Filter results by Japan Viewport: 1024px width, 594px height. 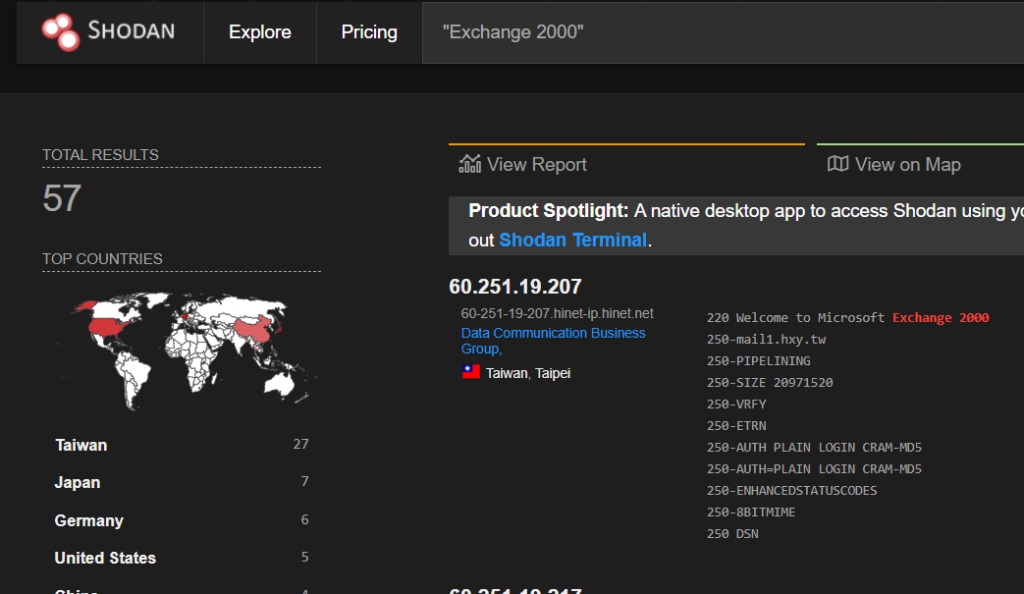click(x=77, y=482)
